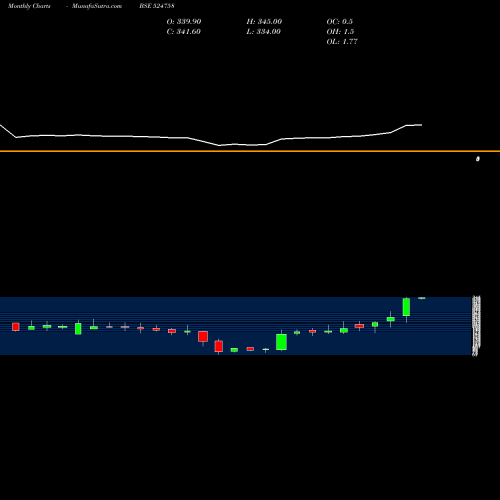Screen dimensions: 500x500
Task: Click the close value 'C: 341.60'
Action: point(184,32)
